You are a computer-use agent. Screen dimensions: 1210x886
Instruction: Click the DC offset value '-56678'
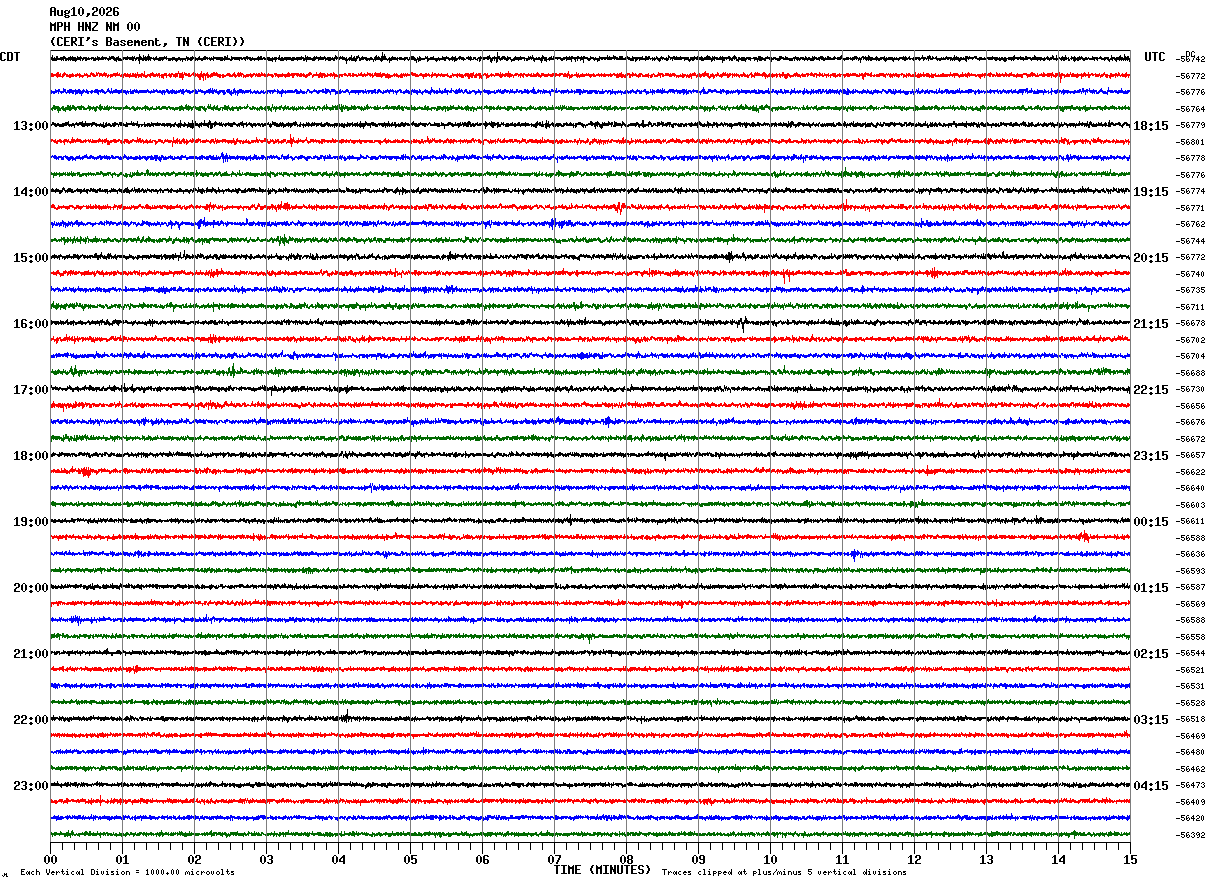click(1191, 324)
